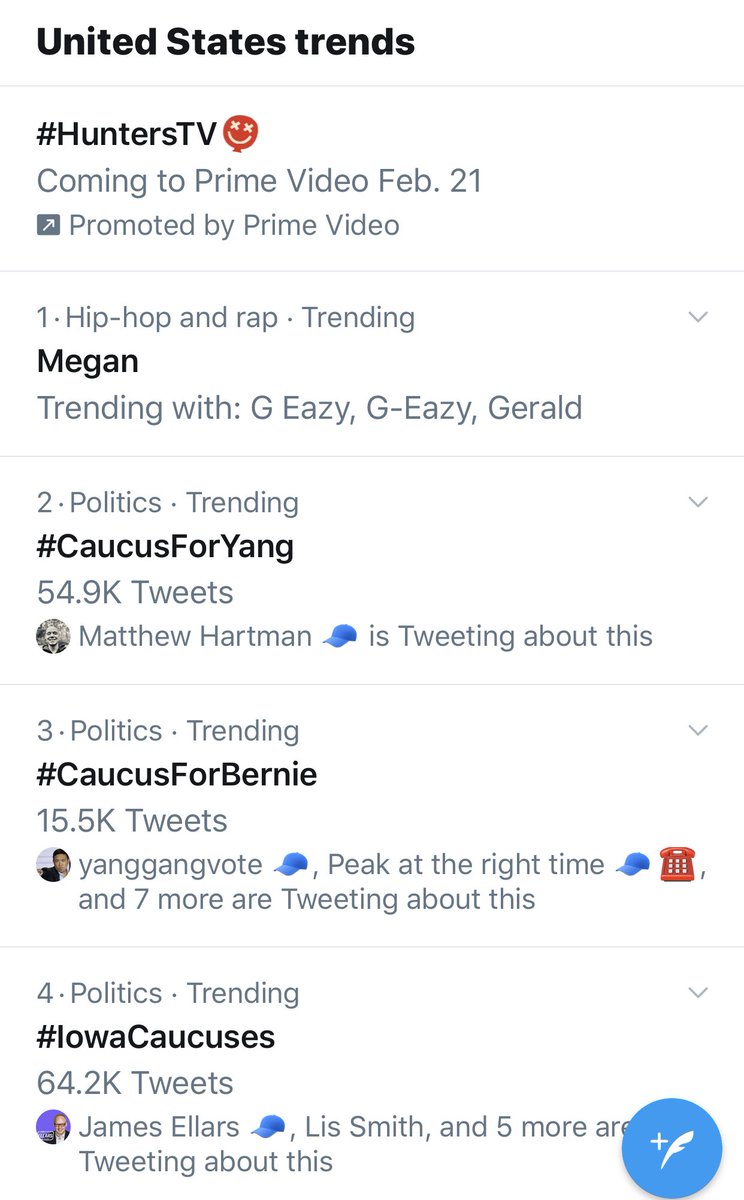Open the #CaucusForYang hashtag
The image size is (744, 1200).
click(165, 546)
